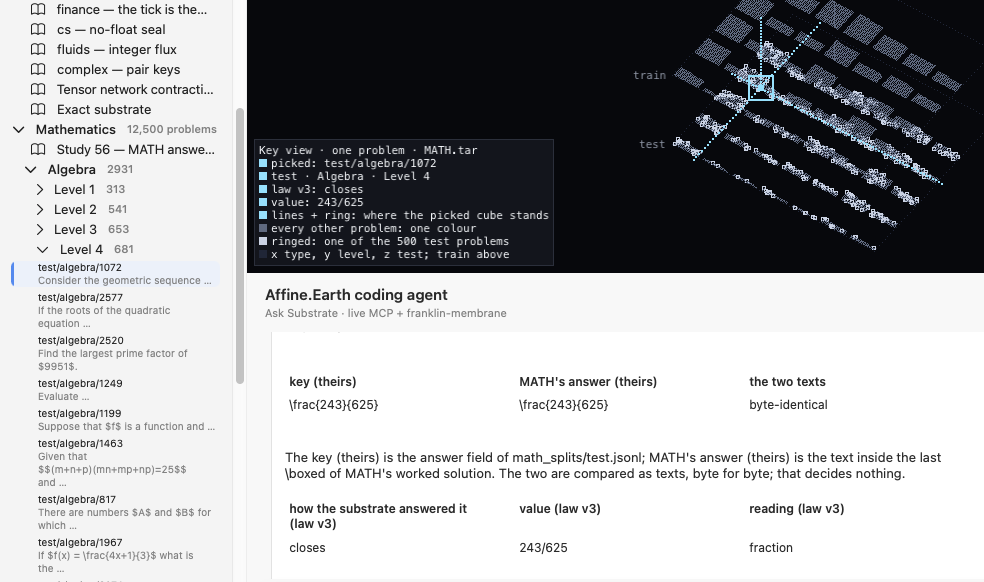Click the 'picked: test/algebra/1072' legend swatch
Viewport: 984px width, 582px height.
tap(263, 163)
